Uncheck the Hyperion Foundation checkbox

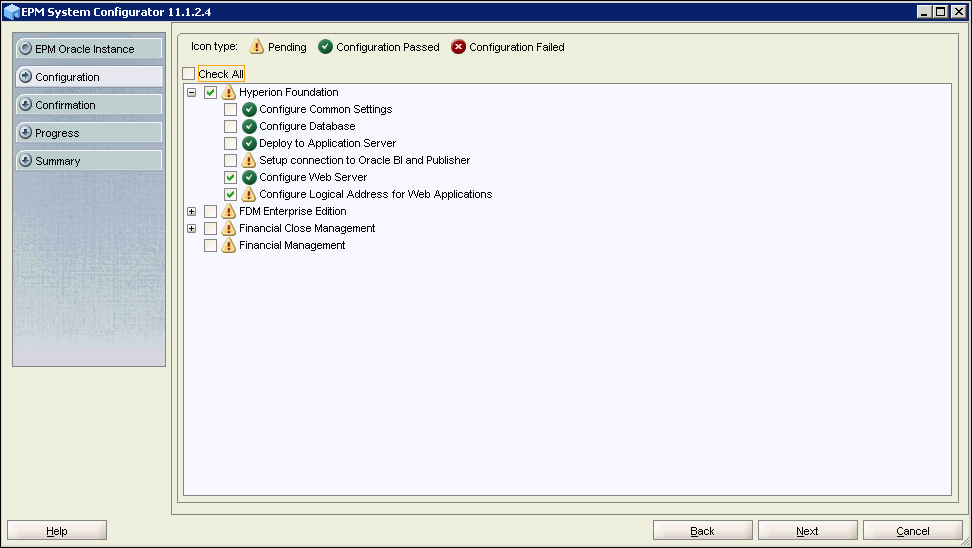(x=210, y=92)
